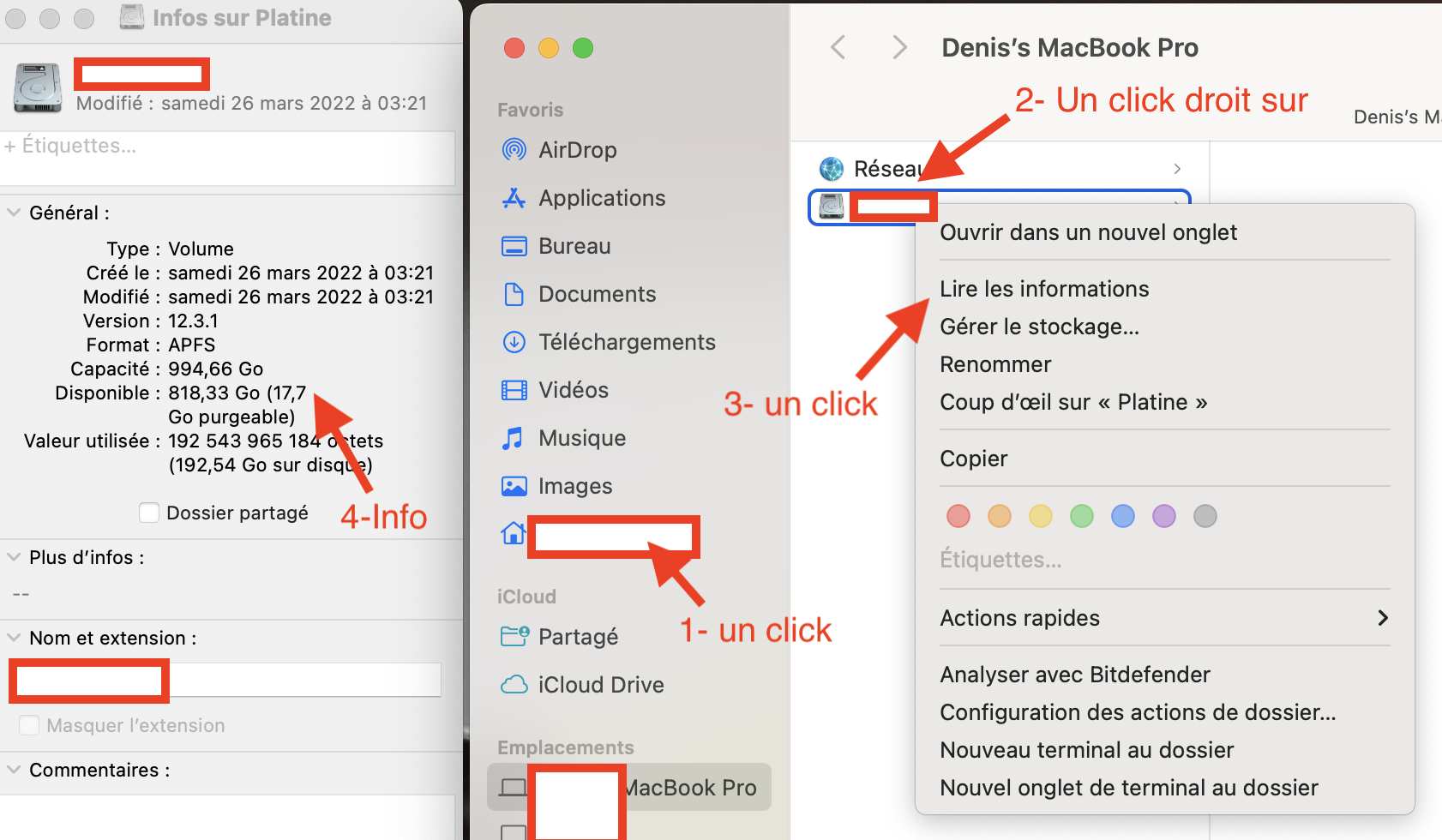1442x840 pixels.
Task: Select the MacBook Pro laptop icon under Emplacements
Action: tap(513, 787)
